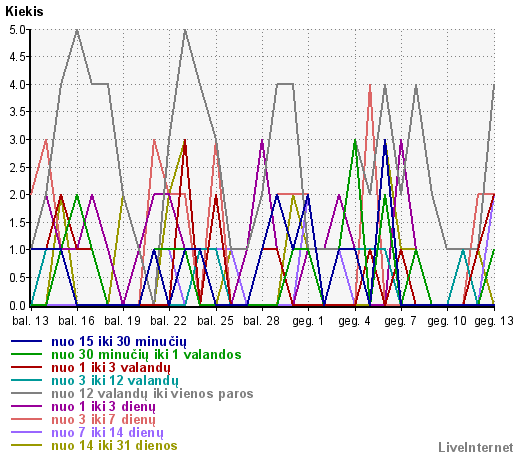
Task: Click the 'nuo 3 iki 12 valandų' legend label
Action: click(x=115, y=381)
